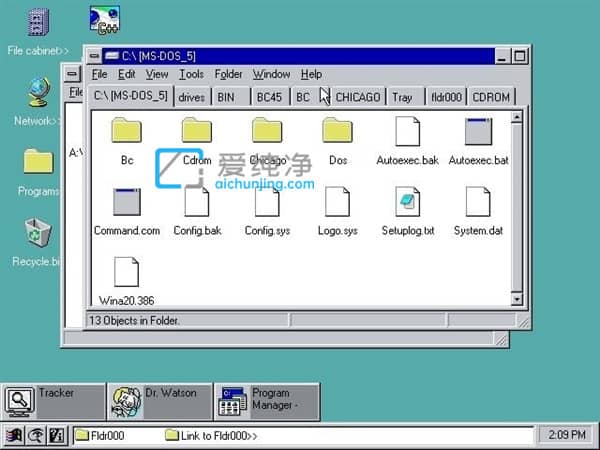
Task: Select the Dos folder icon
Action: tap(337, 130)
